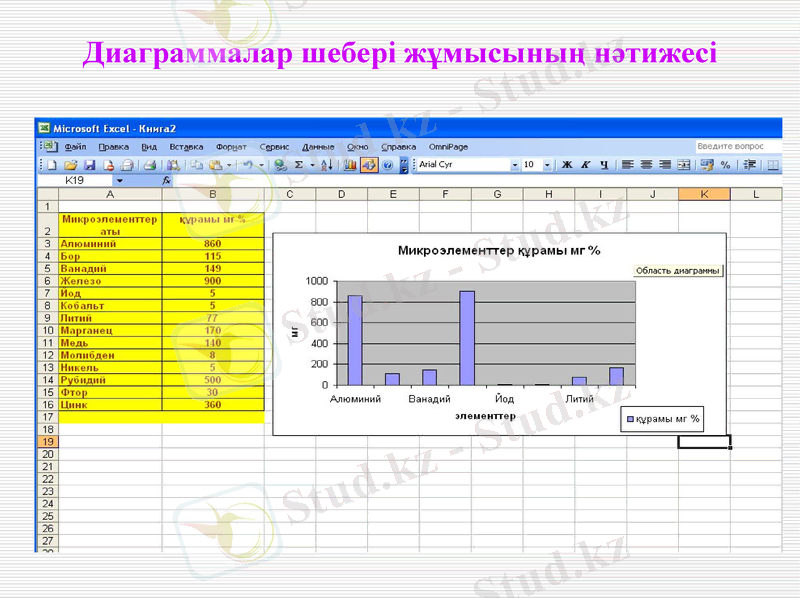Open the Вставка menu
Screen dimensions: 800x598
click(x=189, y=145)
